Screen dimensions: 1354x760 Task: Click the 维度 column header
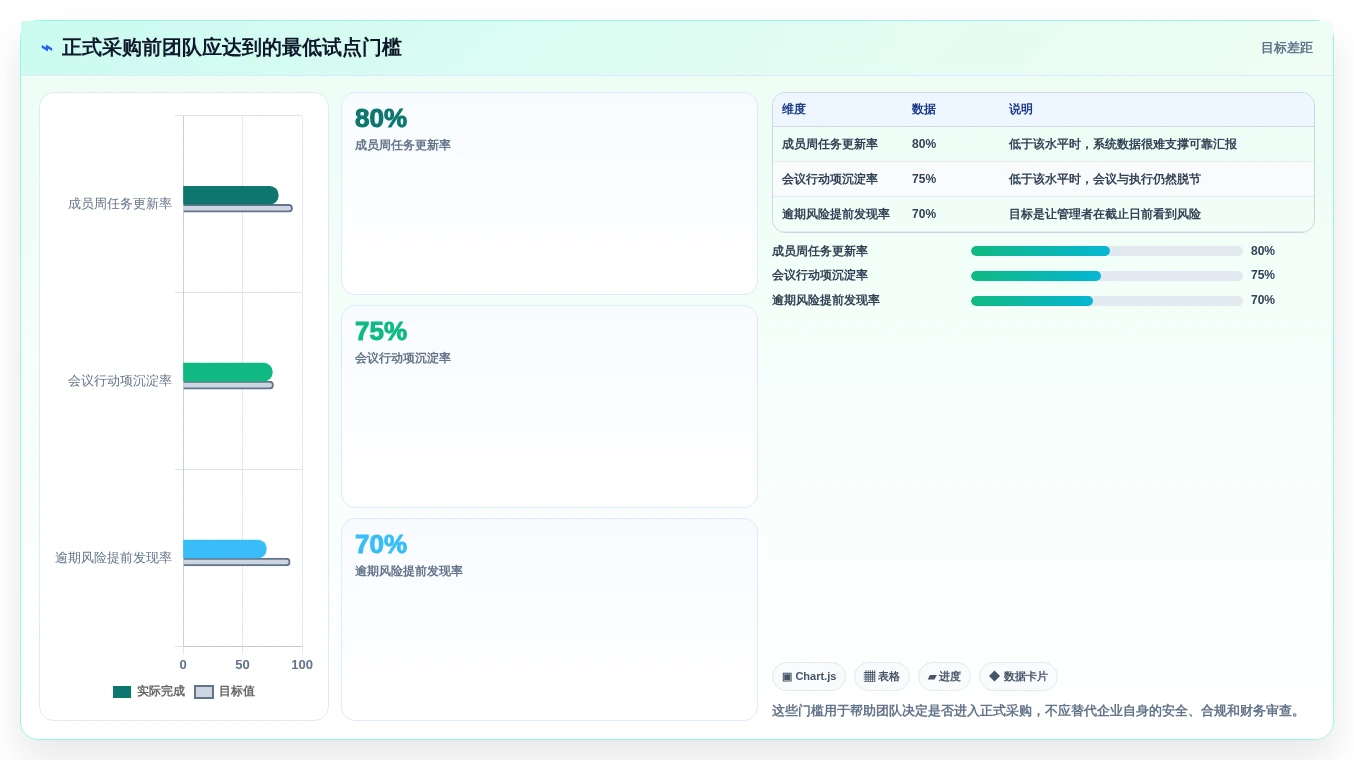click(x=794, y=110)
